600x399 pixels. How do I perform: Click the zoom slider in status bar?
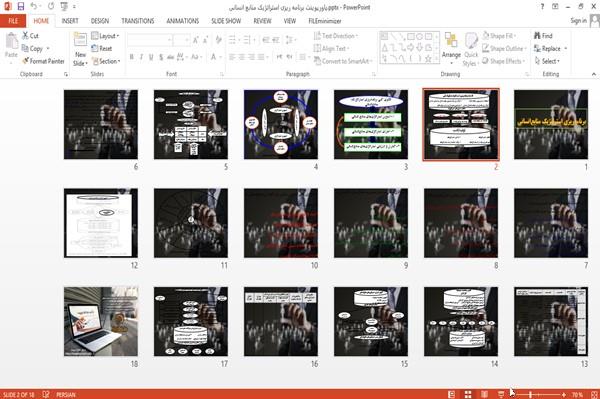click(x=543, y=394)
